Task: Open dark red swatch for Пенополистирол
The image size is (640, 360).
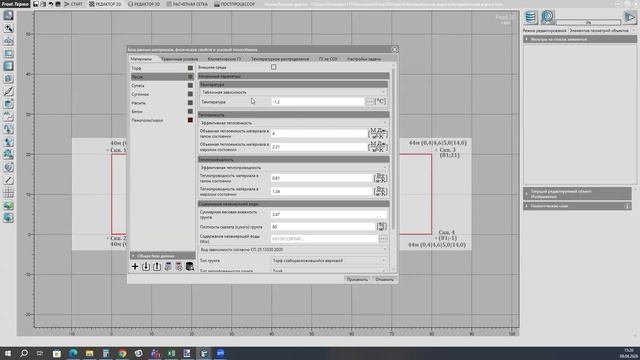Action: [x=190, y=120]
